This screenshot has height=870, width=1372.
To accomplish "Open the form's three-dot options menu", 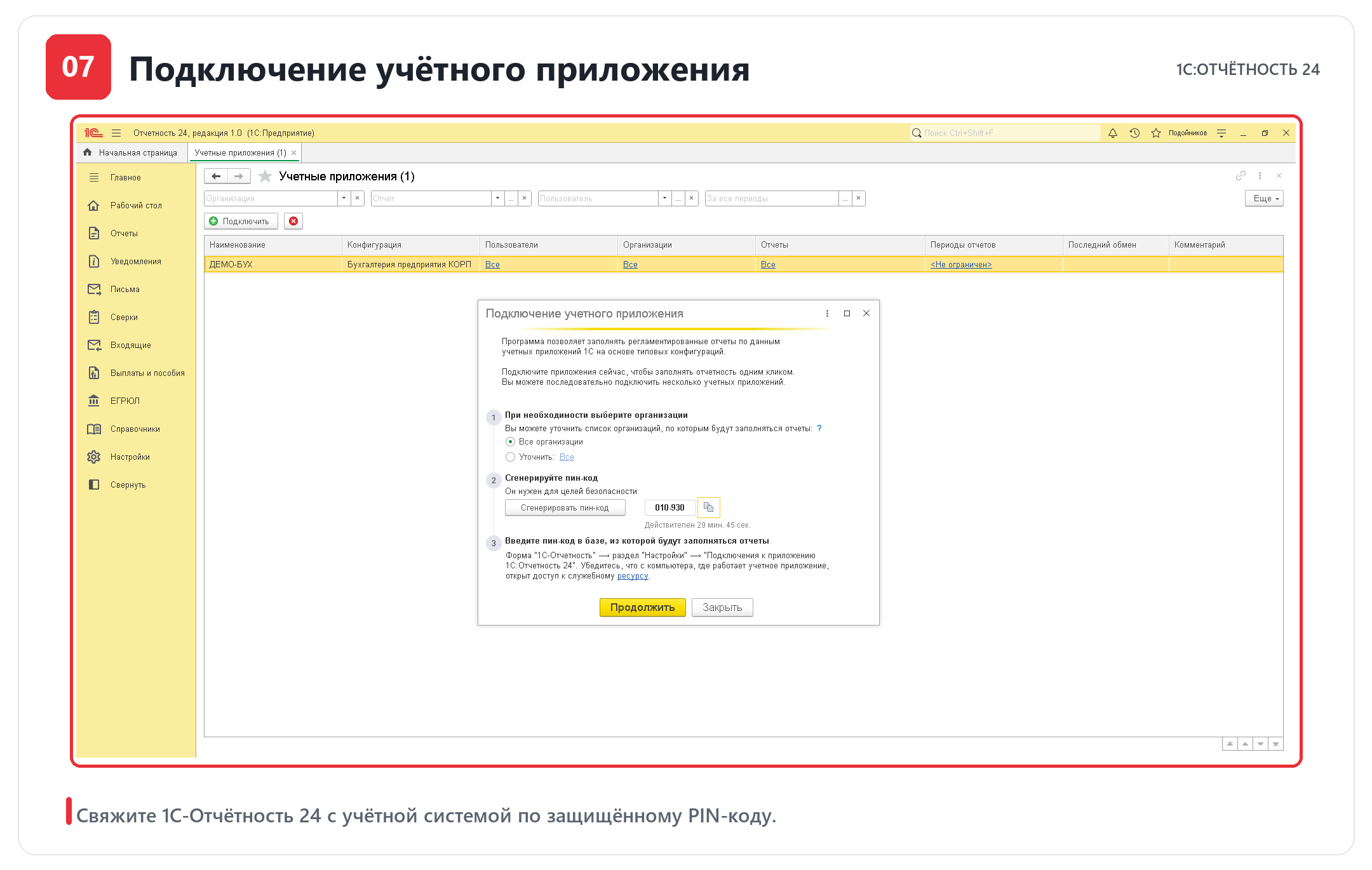I will pos(1260,175).
